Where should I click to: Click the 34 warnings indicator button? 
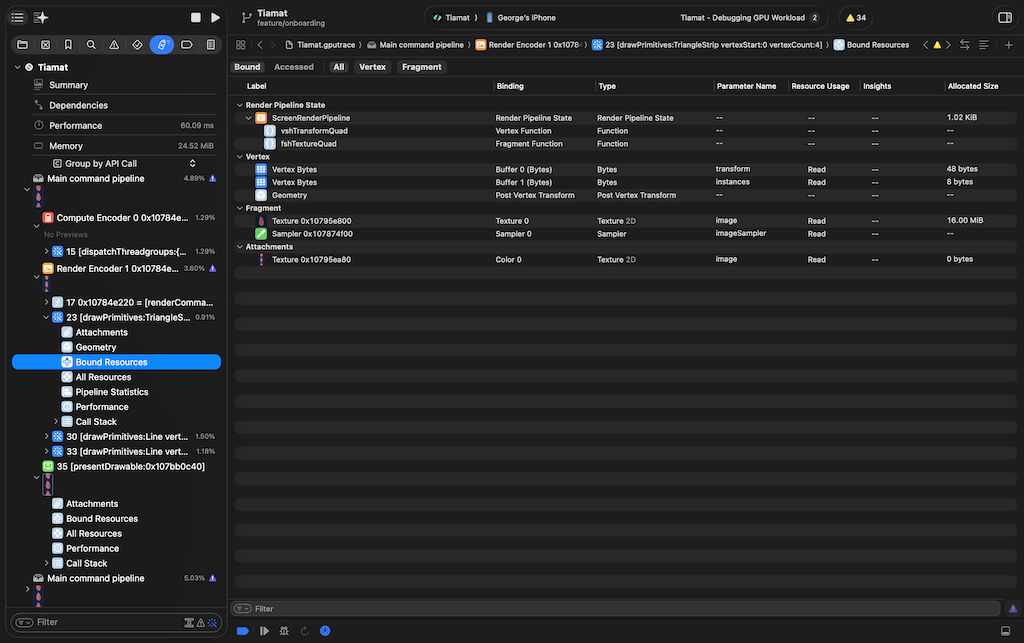click(856, 18)
